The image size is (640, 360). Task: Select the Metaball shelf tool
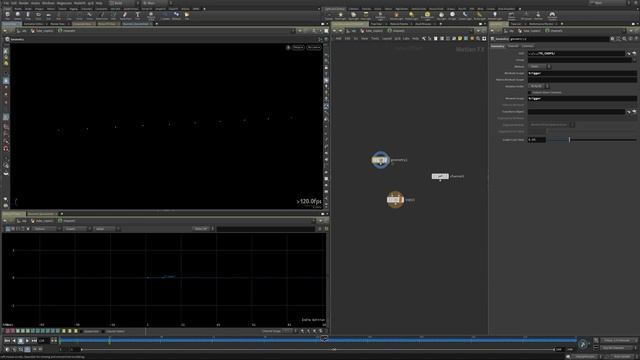point(176,16)
